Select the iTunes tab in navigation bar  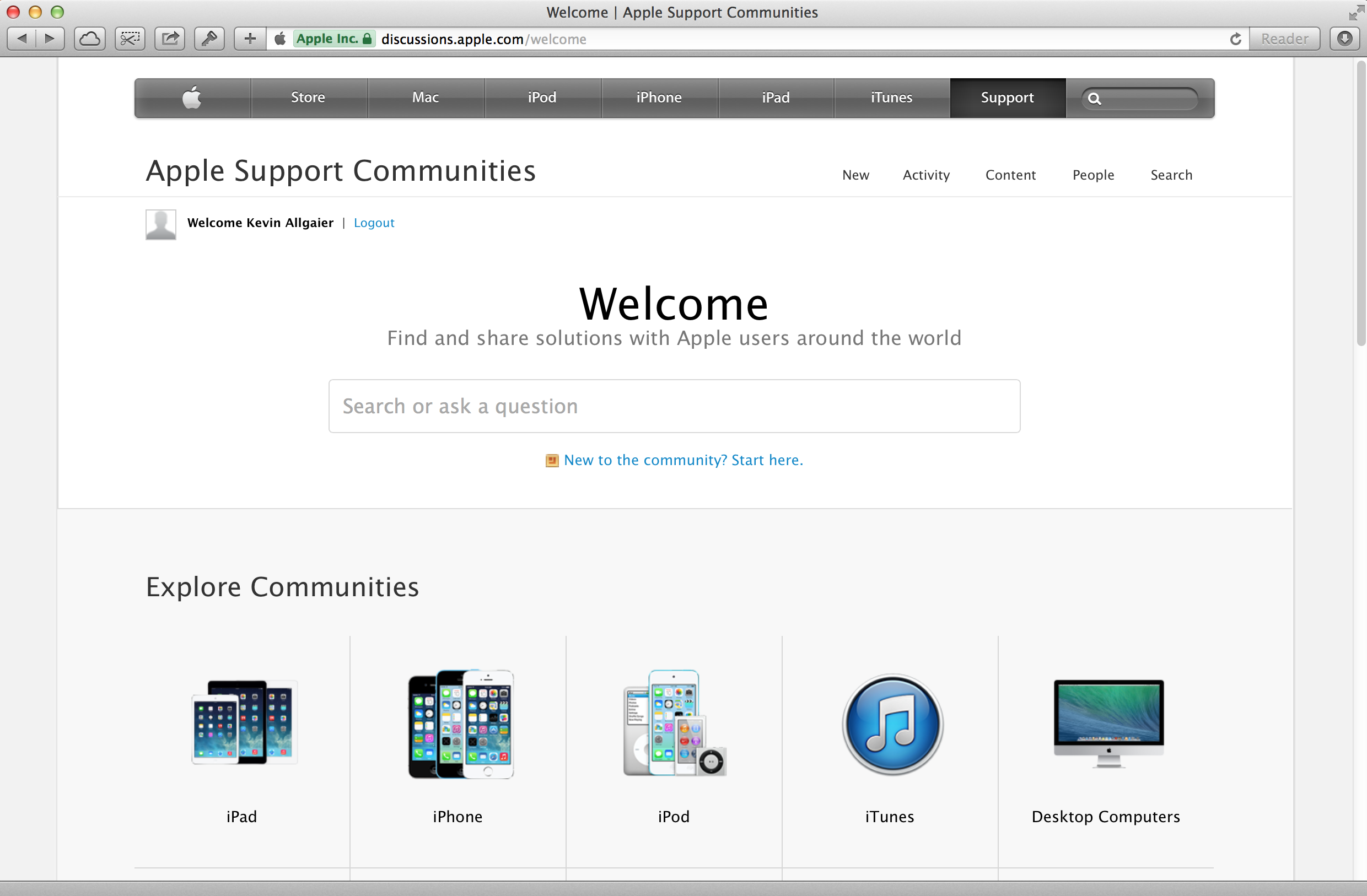[x=891, y=98]
